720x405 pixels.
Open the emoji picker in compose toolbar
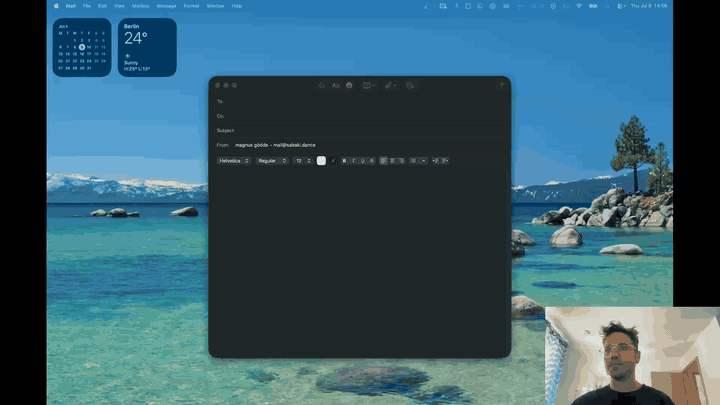(349, 85)
